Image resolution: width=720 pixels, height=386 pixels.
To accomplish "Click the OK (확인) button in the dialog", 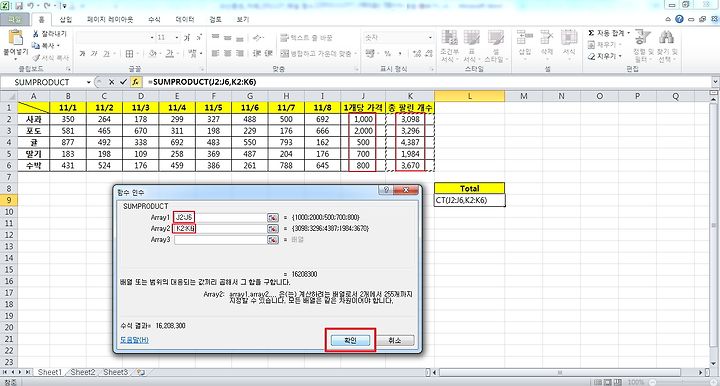I will click(350, 341).
